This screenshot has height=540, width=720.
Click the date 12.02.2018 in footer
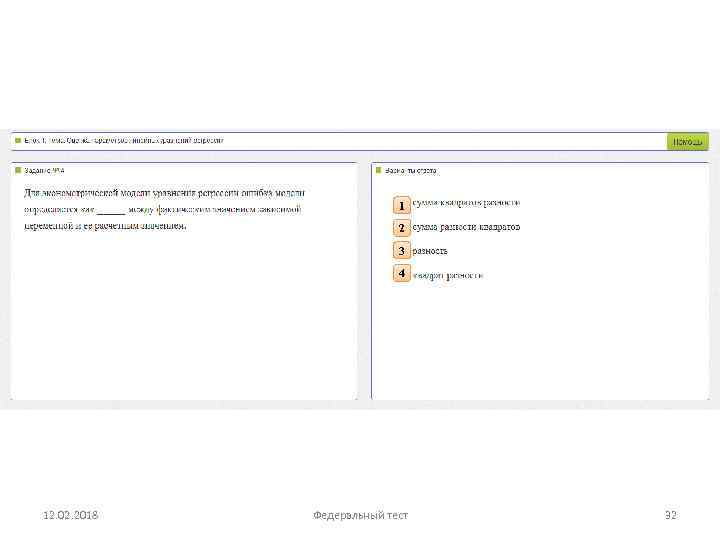(x=70, y=515)
